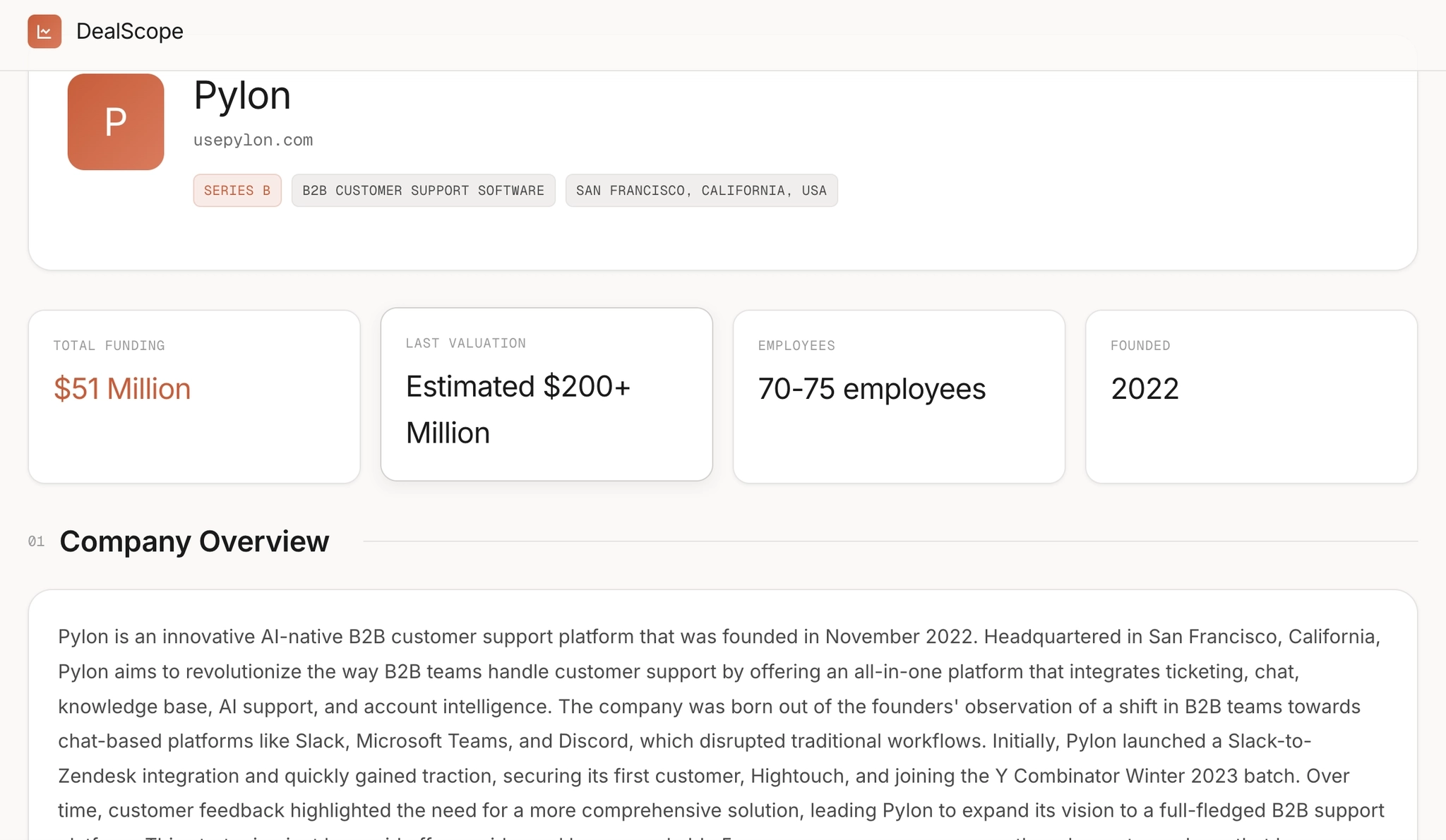Select the Founded card label
1446x840 pixels.
(x=1140, y=346)
